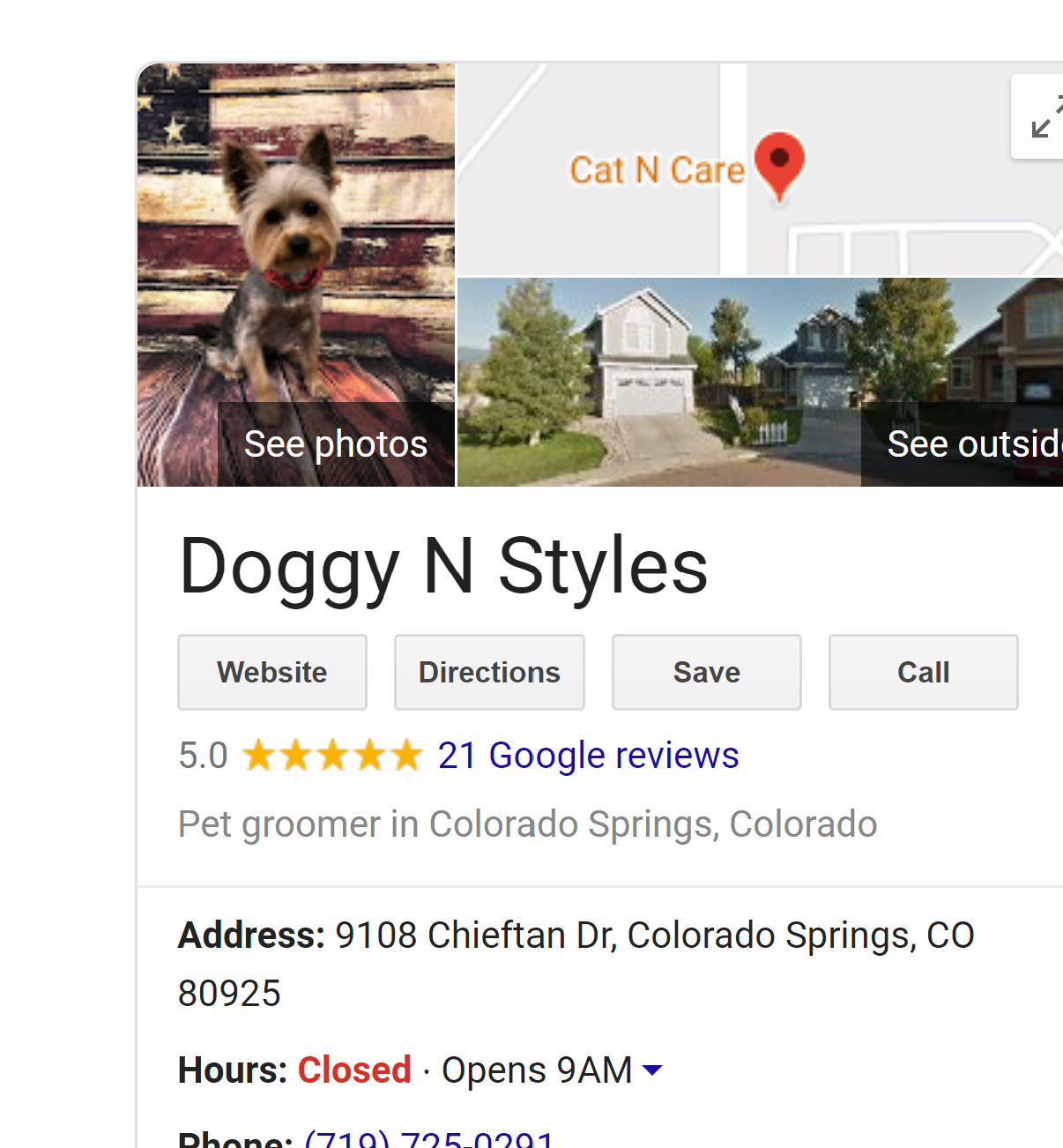Click the Opens 9AM hours text
The width and height of the screenshot is (1063, 1148).
coord(537,1070)
